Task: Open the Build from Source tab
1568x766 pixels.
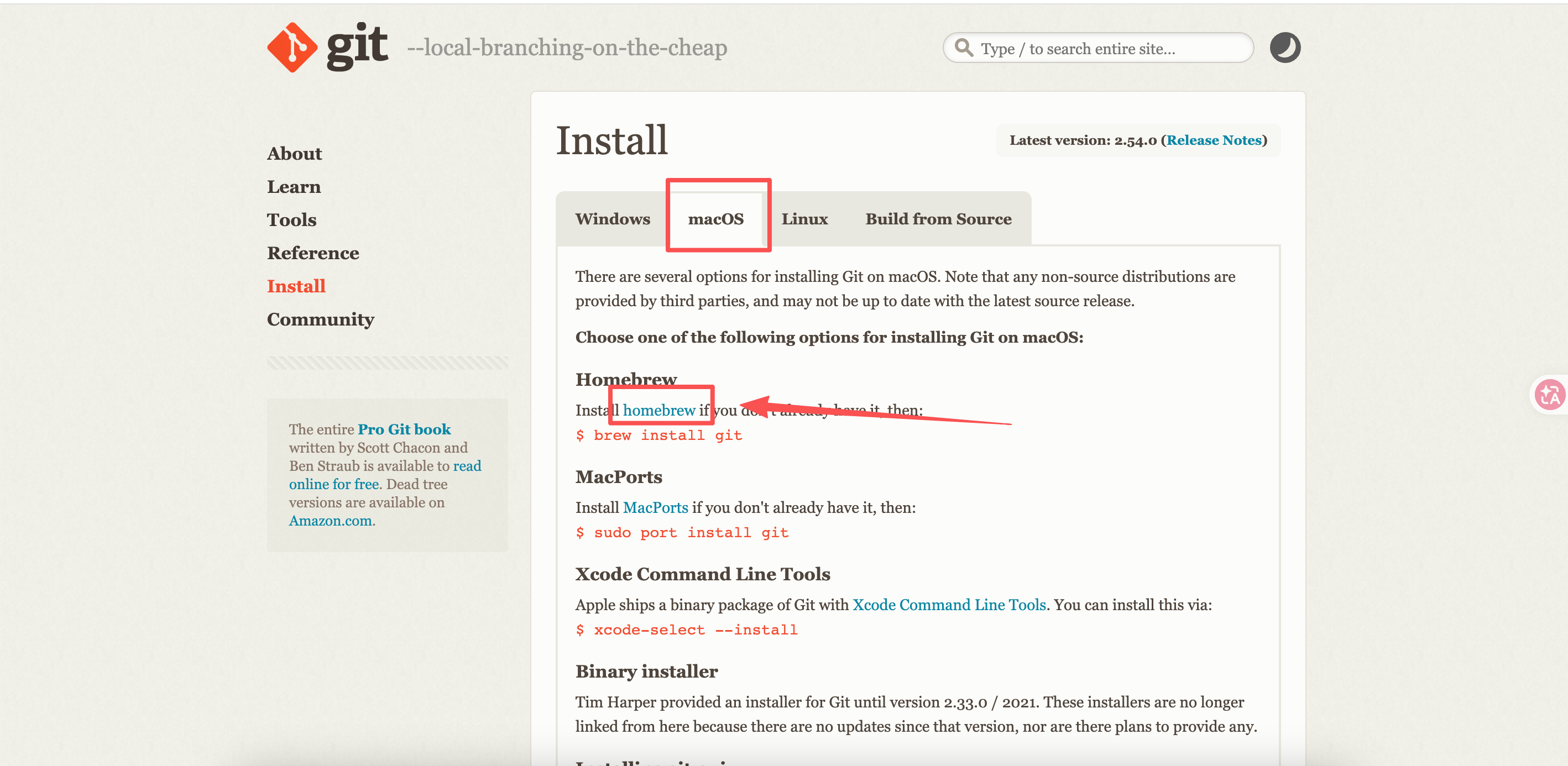Action: [938, 219]
